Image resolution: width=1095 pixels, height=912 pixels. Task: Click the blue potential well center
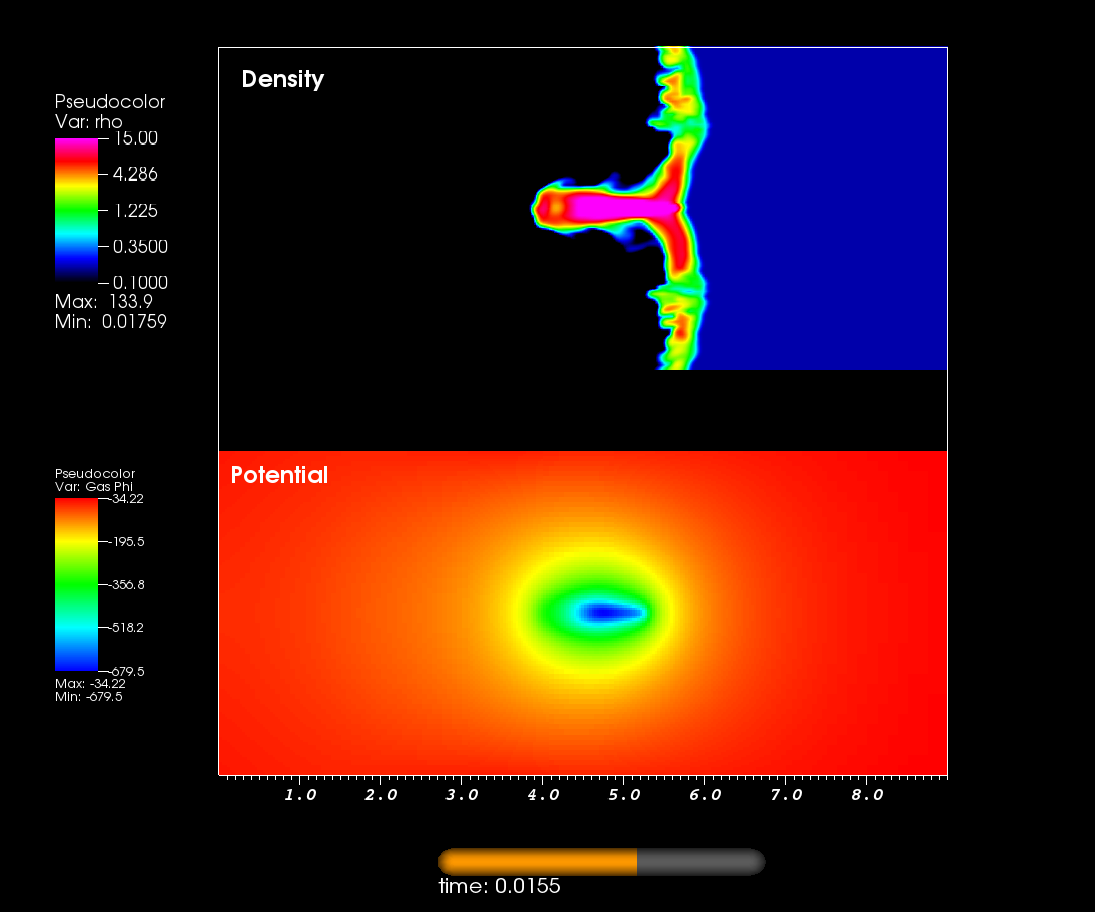coord(603,612)
